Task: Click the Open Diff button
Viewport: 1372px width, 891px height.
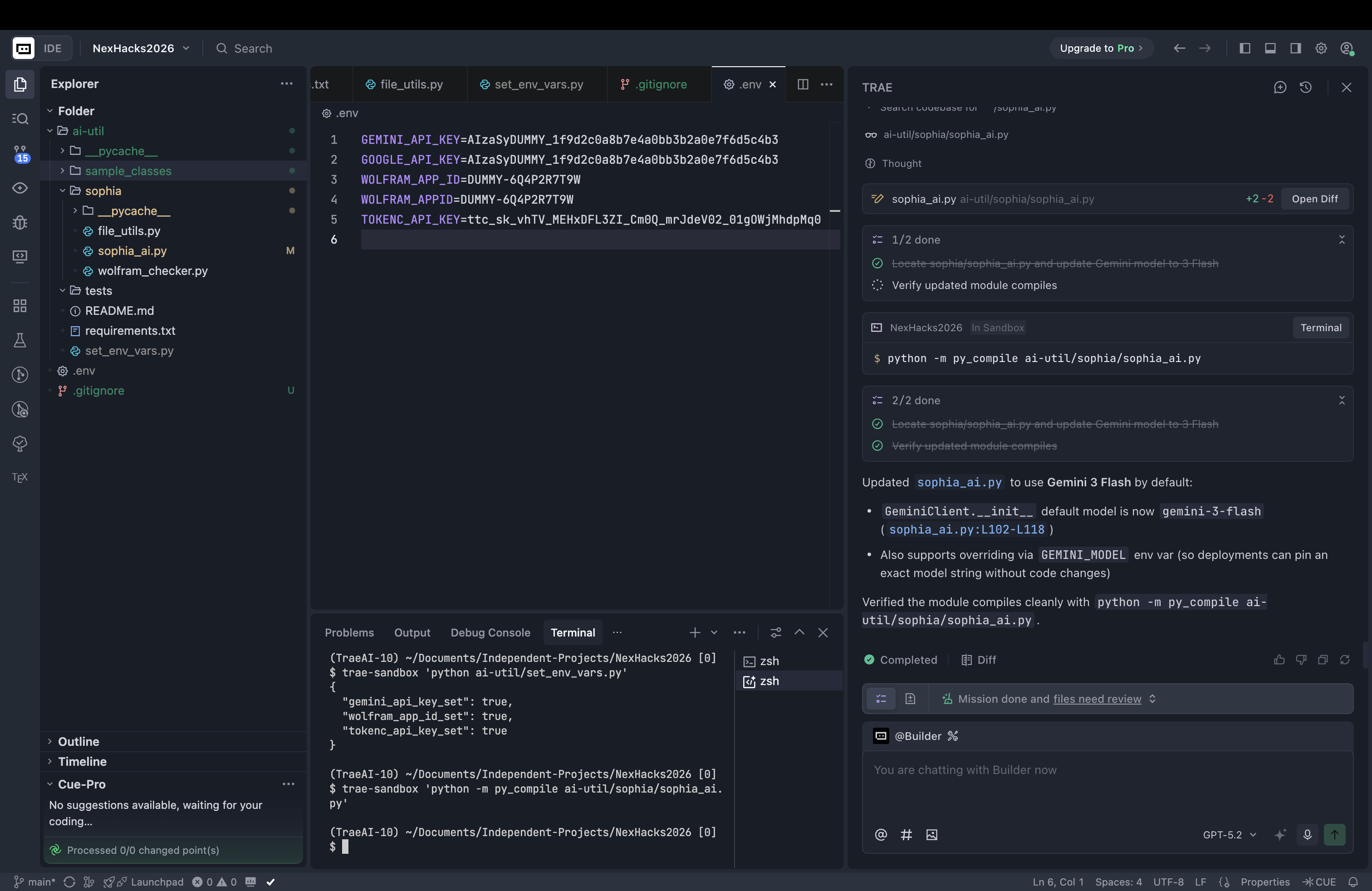Action: tap(1314, 199)
